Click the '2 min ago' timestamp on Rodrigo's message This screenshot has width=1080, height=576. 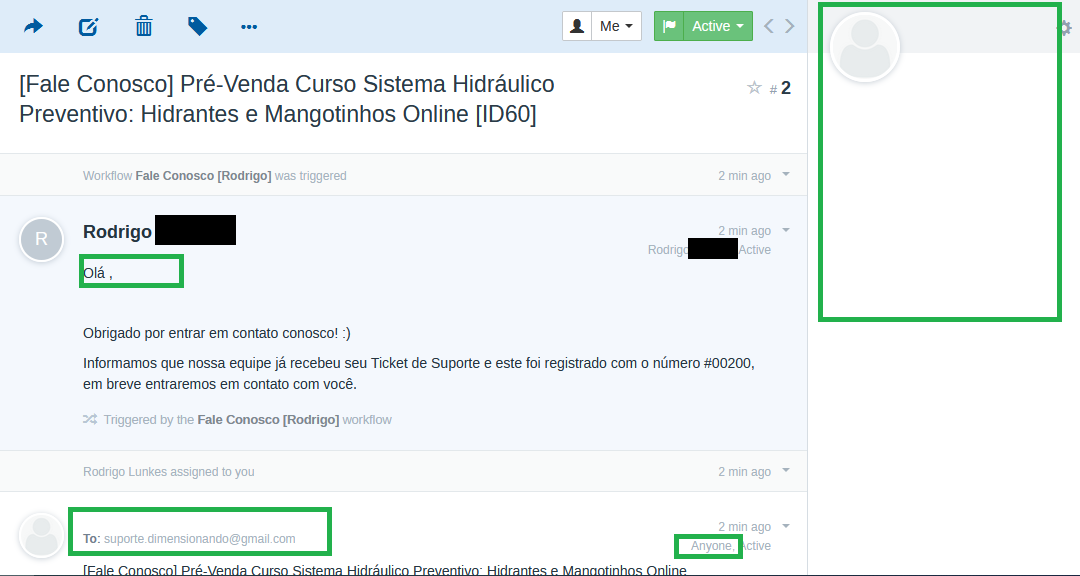pos(745,231)
